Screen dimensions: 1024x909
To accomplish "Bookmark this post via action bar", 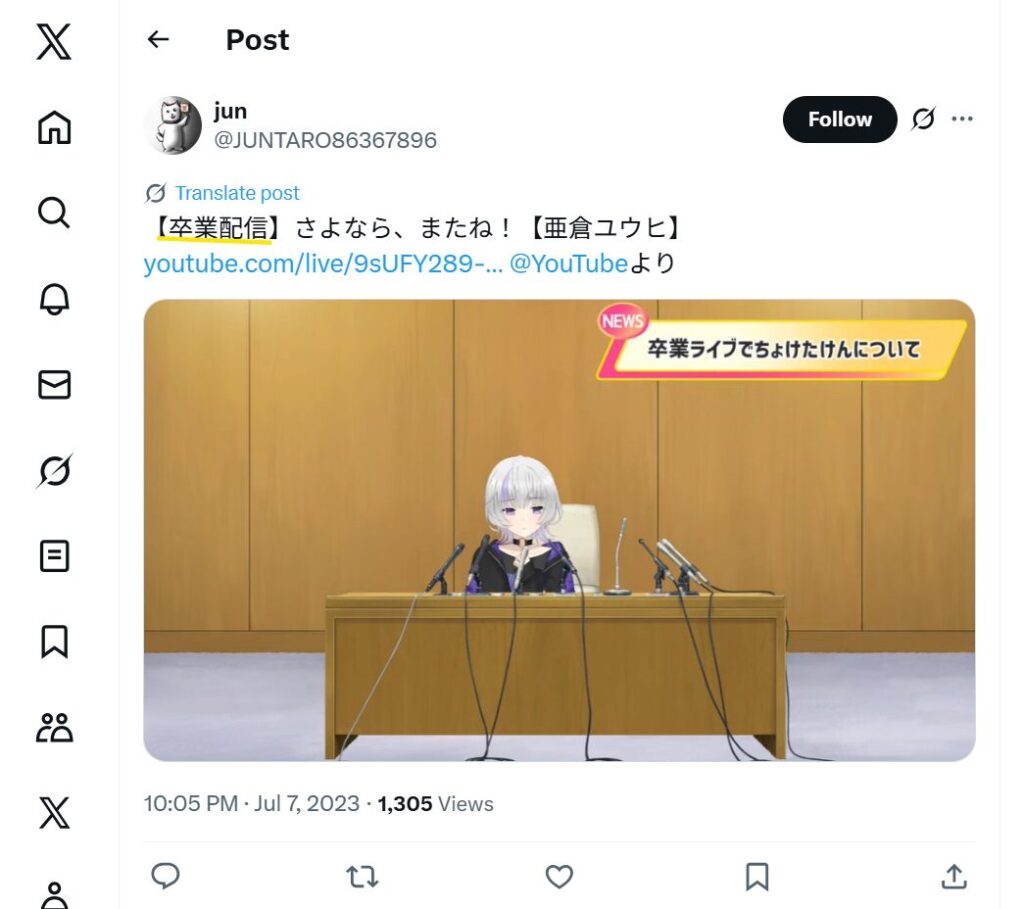I will click(757, 876).
